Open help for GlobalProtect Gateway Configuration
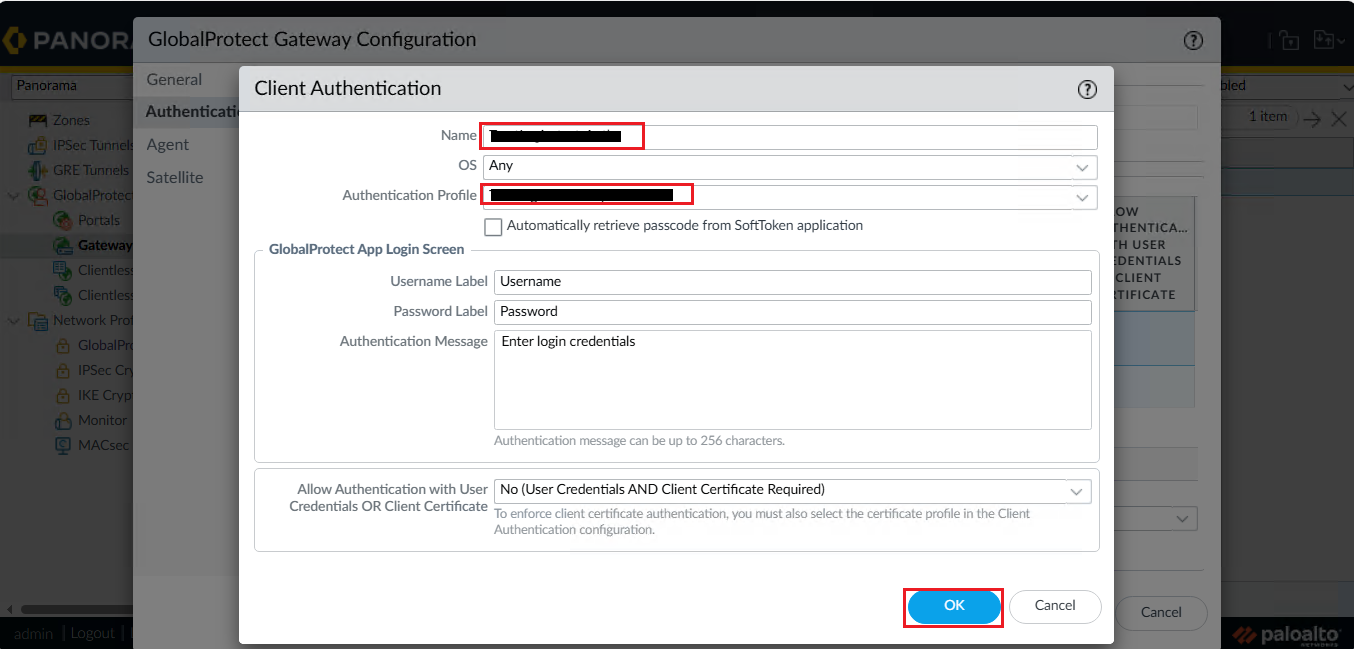 pyautogui.click(x=1192, y=41)
